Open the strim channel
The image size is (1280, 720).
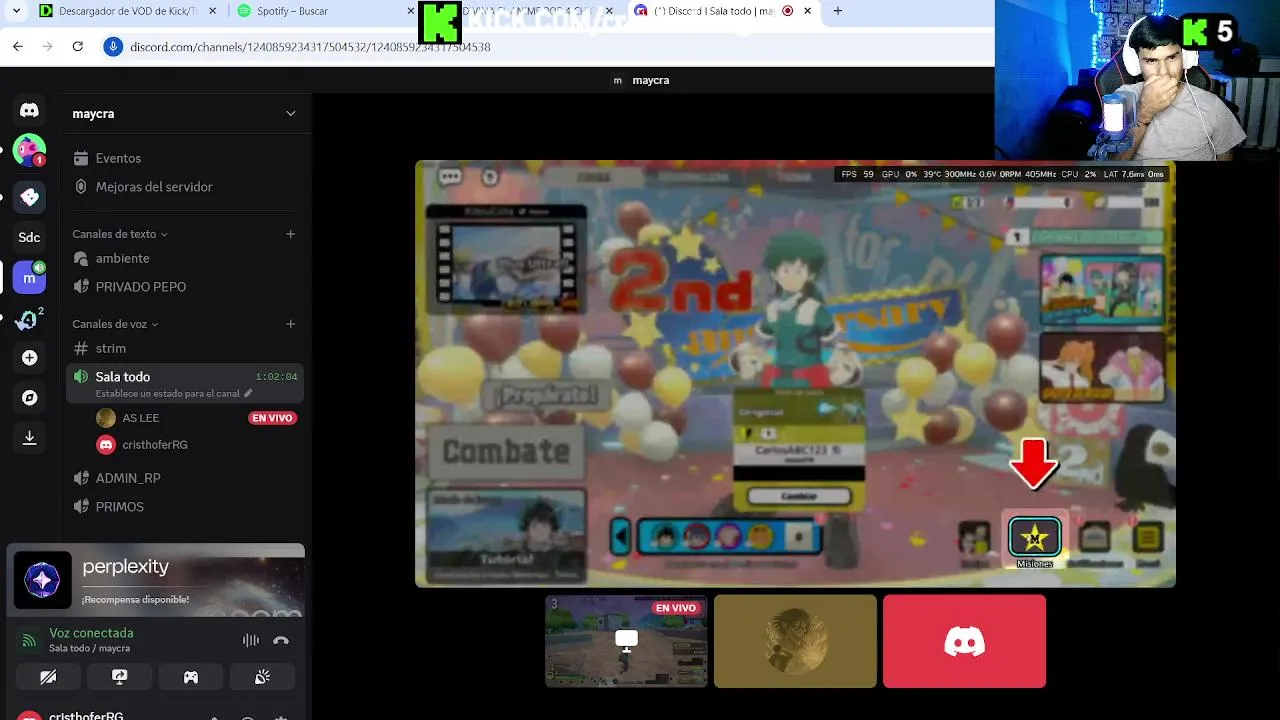click(x=185, y=348)
